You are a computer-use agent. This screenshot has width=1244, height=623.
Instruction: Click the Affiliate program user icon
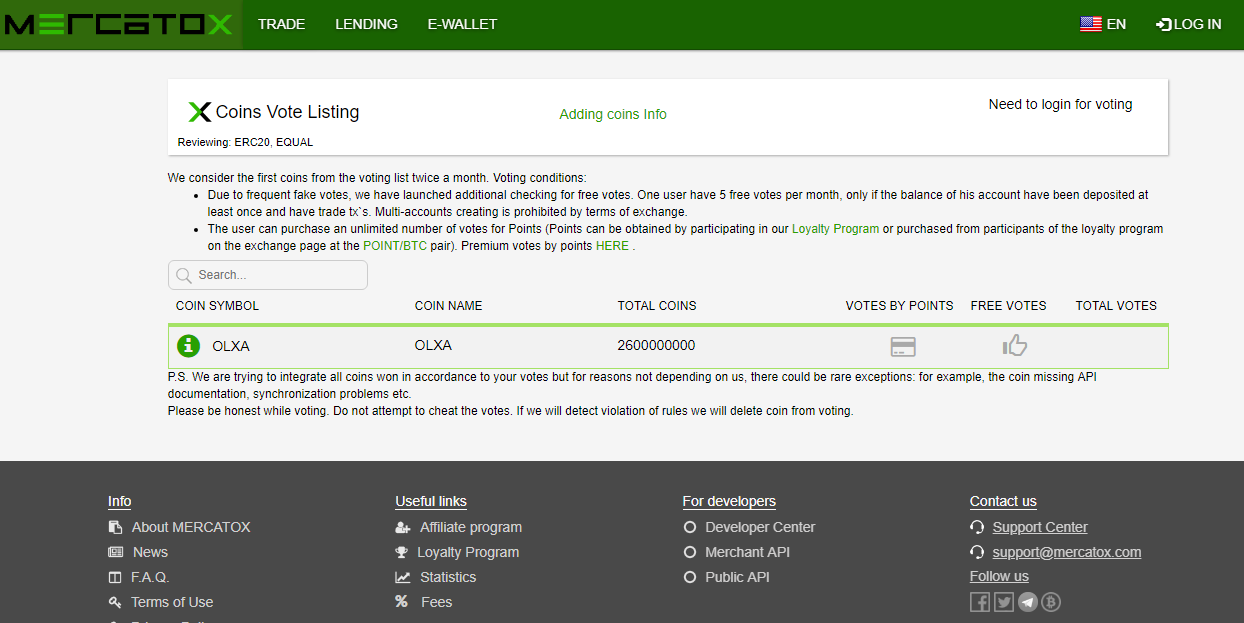coord(403,527)
